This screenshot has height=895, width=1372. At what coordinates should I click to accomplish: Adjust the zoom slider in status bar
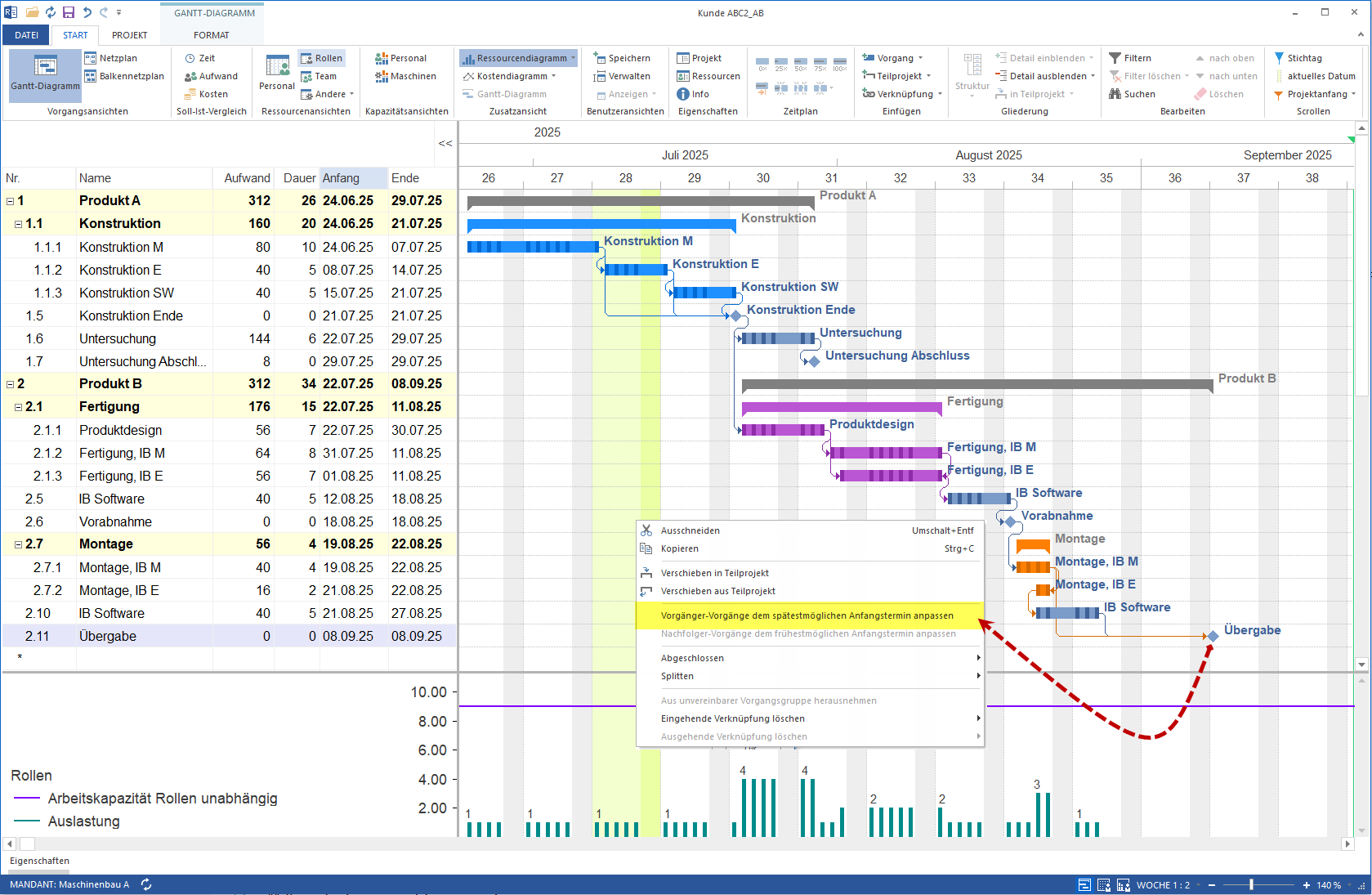tap(1251, 884)
